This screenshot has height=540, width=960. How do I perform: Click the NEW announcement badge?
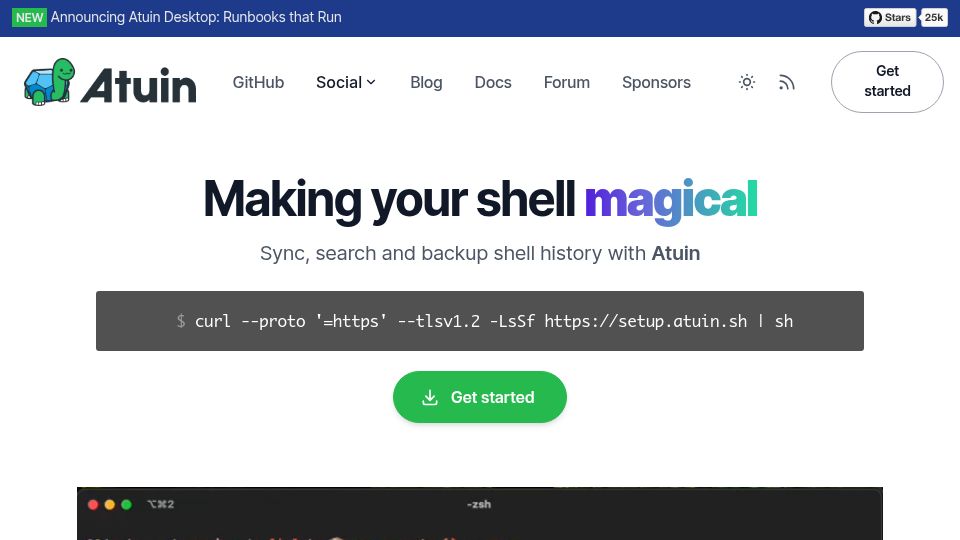tap(29, 17)
